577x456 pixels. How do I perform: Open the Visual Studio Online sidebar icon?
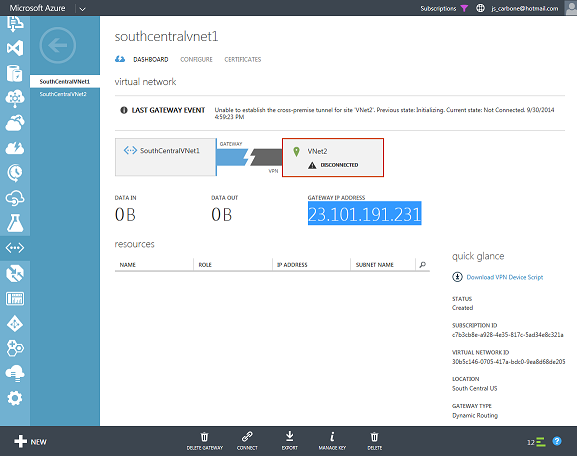tap(15, 48)
